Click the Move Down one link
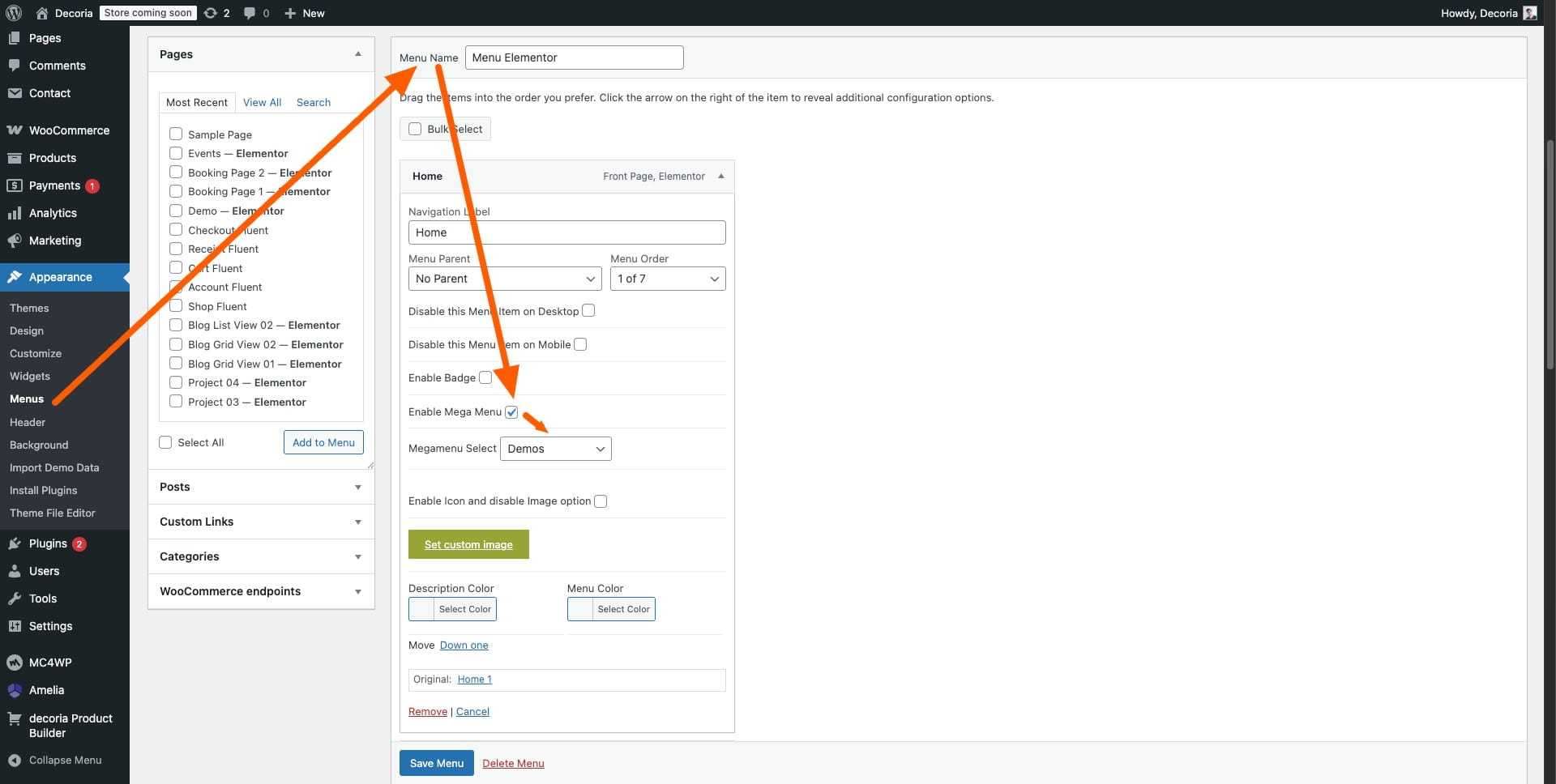The image size is (1556, 784). tap(464, 646)
